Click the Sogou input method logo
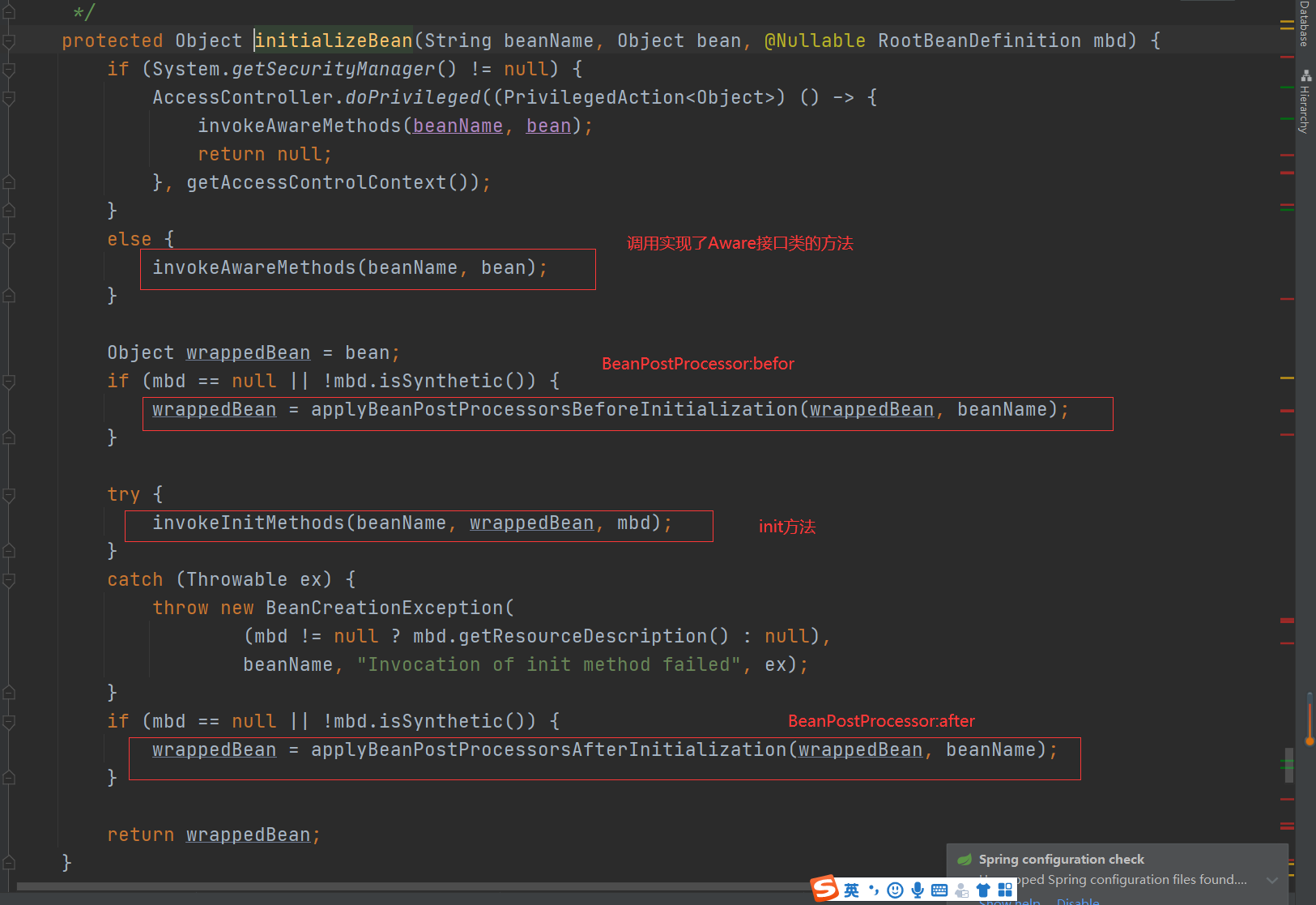 pyautogui.click(x=825, y=889)
